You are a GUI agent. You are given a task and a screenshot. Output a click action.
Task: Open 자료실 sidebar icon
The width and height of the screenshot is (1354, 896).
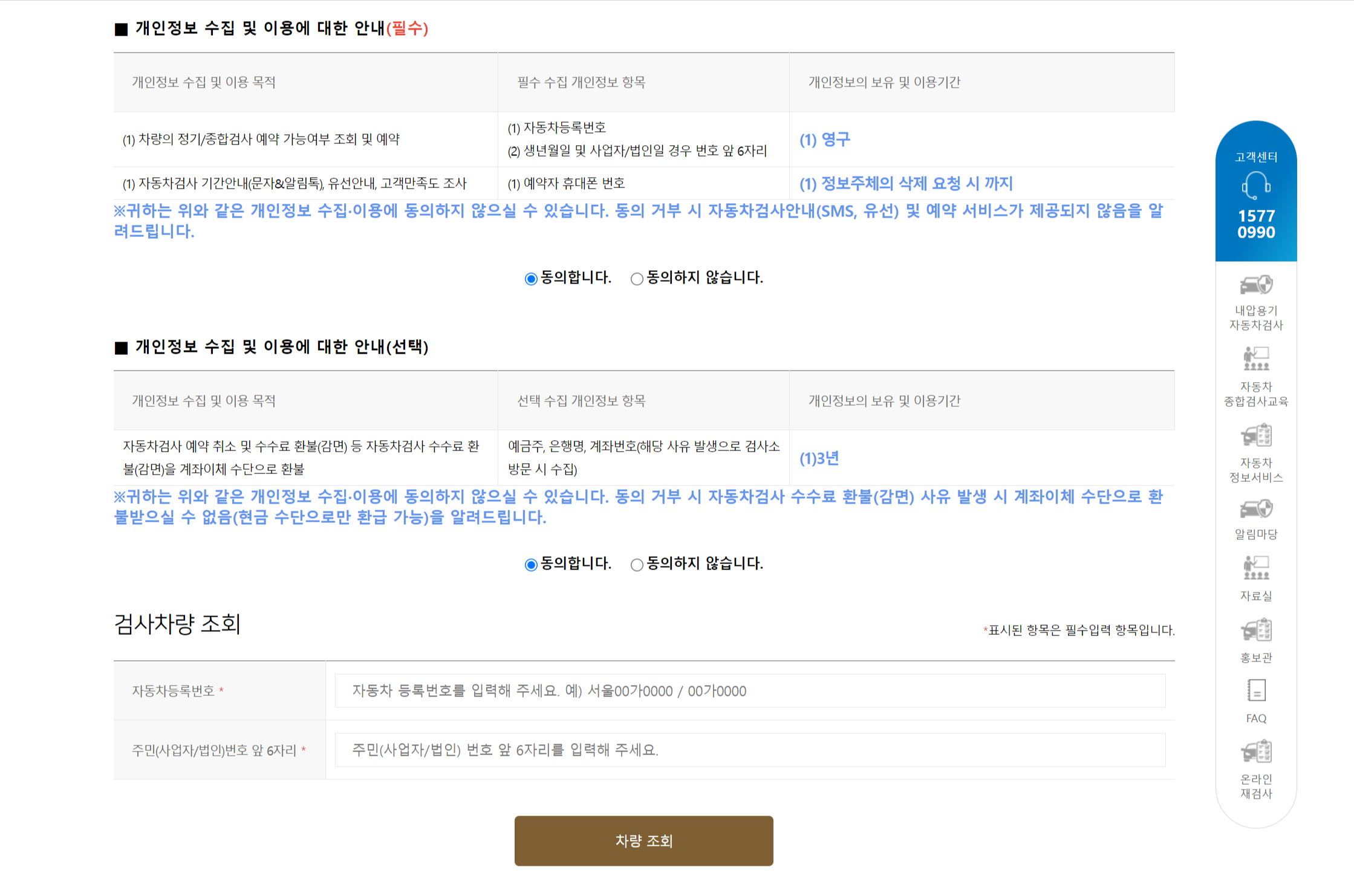[x=1256, y=568]
